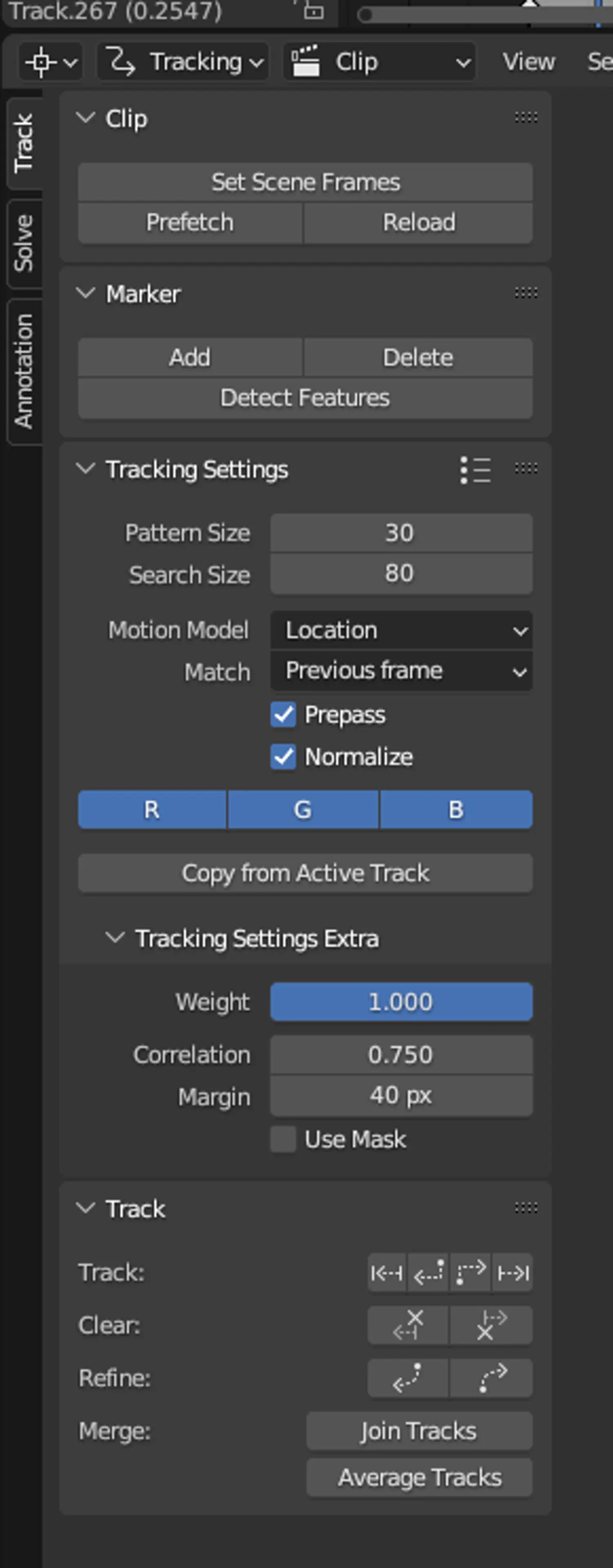Open Tracking Settings presets list icon

(475, 470)
